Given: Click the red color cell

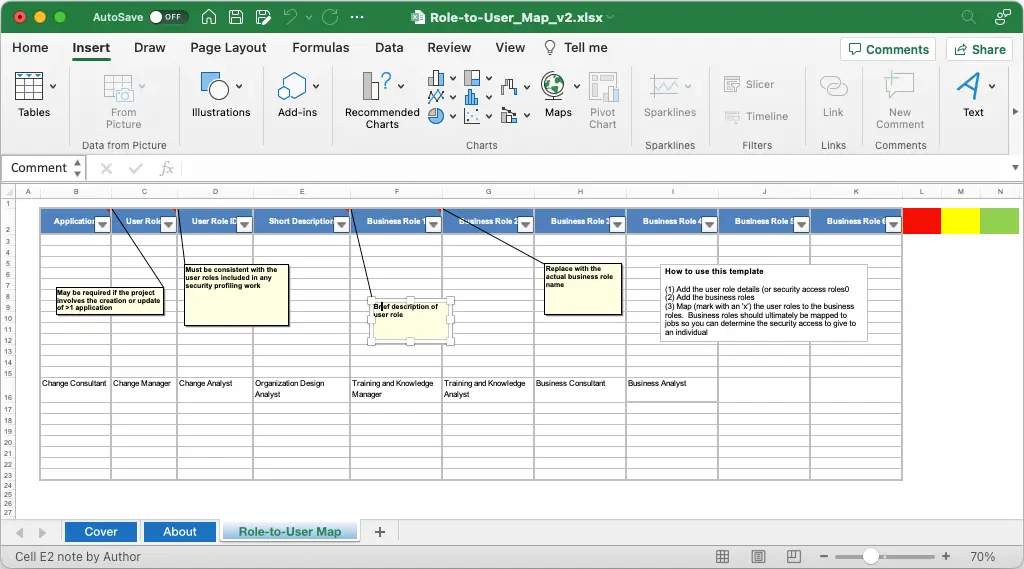Looking at the screenshot, I should pyautogui.click(x=921, y=221).
